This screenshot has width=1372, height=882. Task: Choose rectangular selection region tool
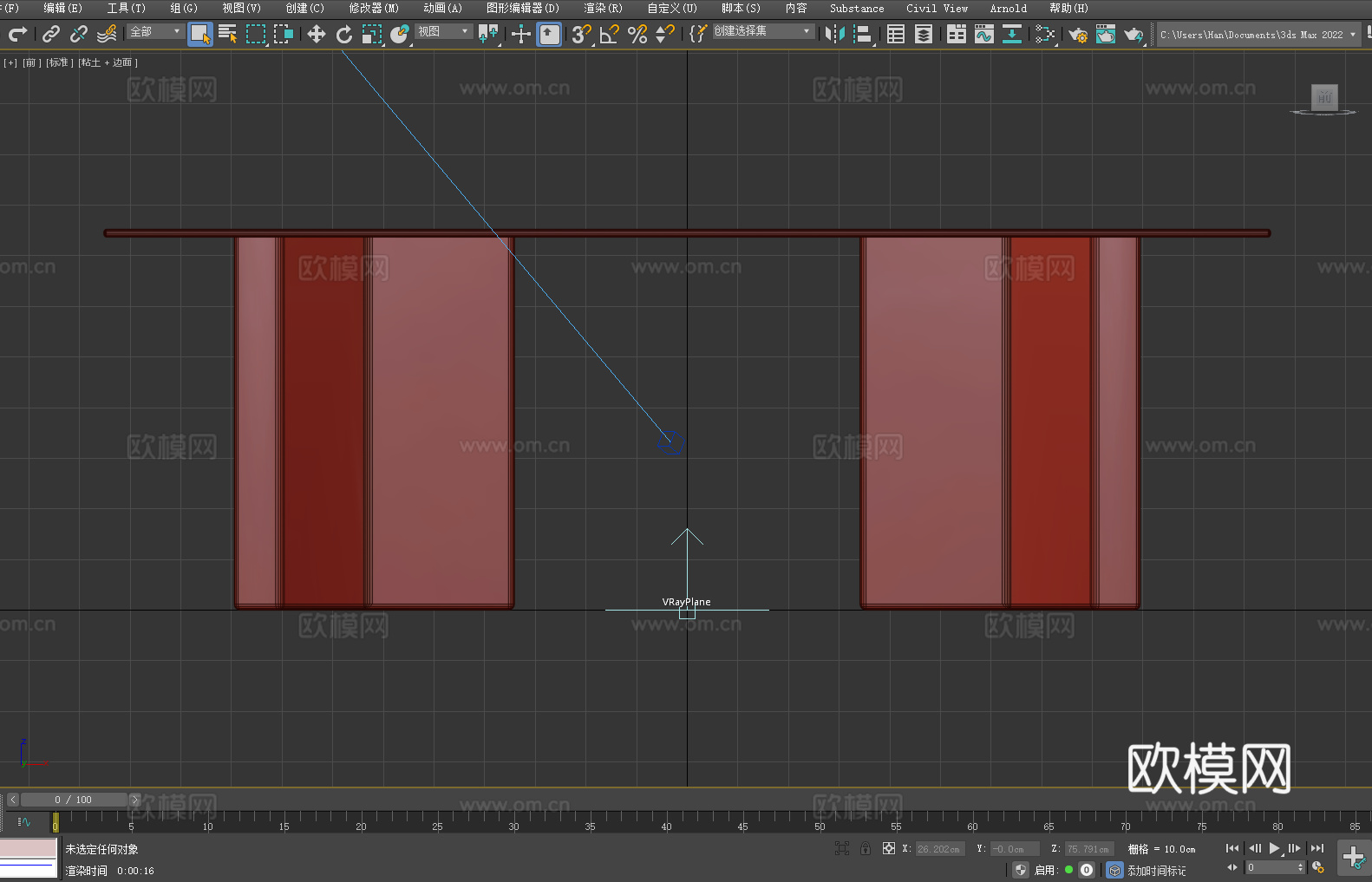(x=256, y=34)
